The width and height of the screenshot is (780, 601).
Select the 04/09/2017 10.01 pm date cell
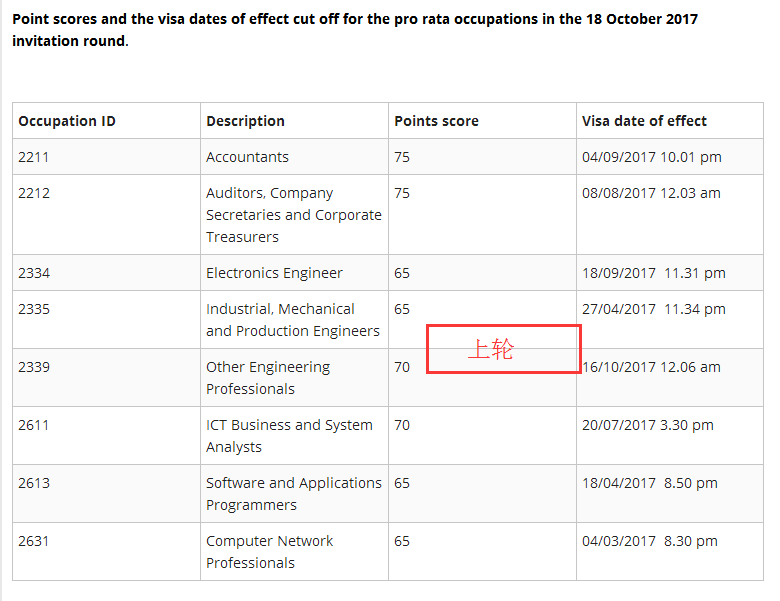[x=651, y=157]
